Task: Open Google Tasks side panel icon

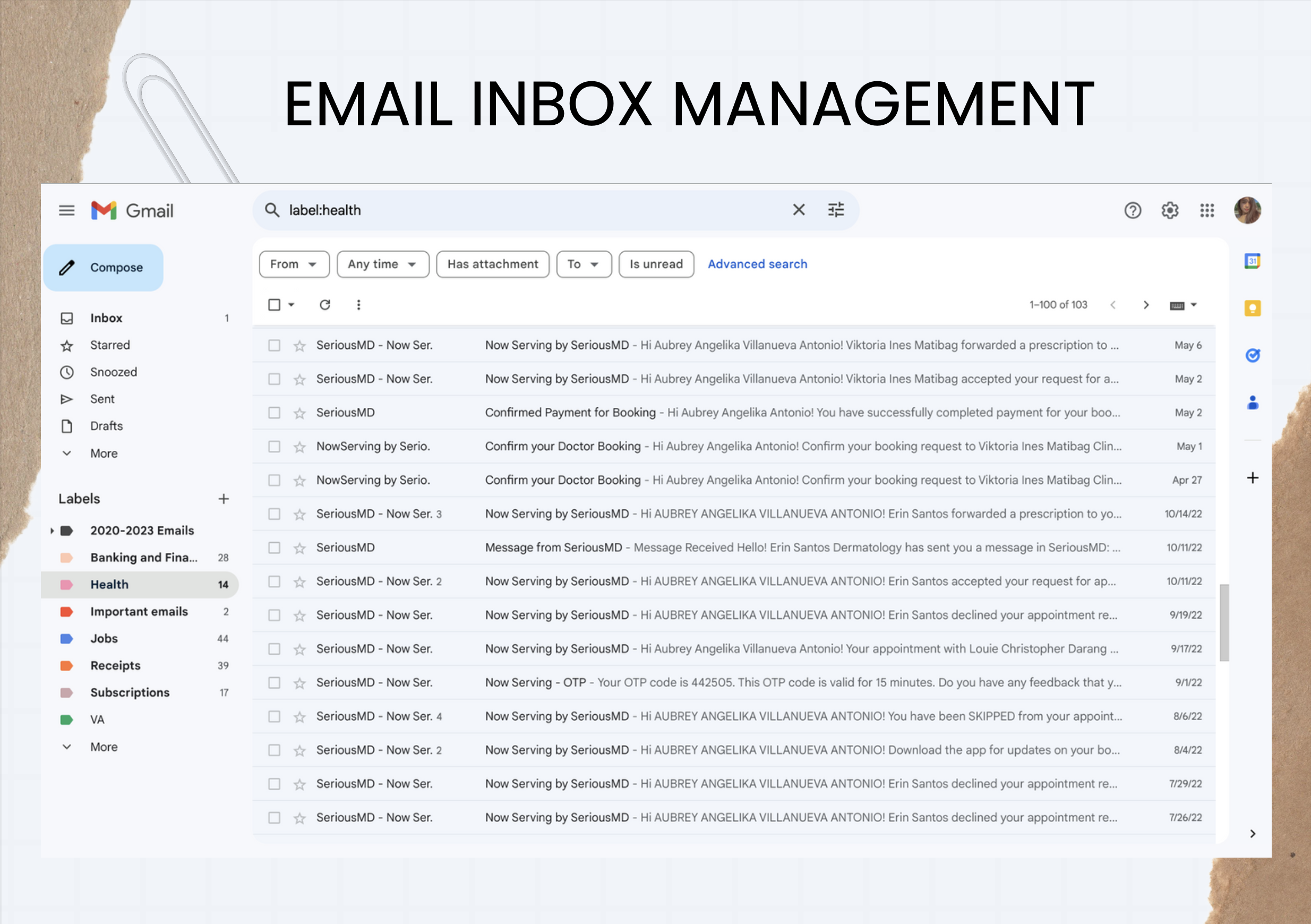Action: (1252, 356)
